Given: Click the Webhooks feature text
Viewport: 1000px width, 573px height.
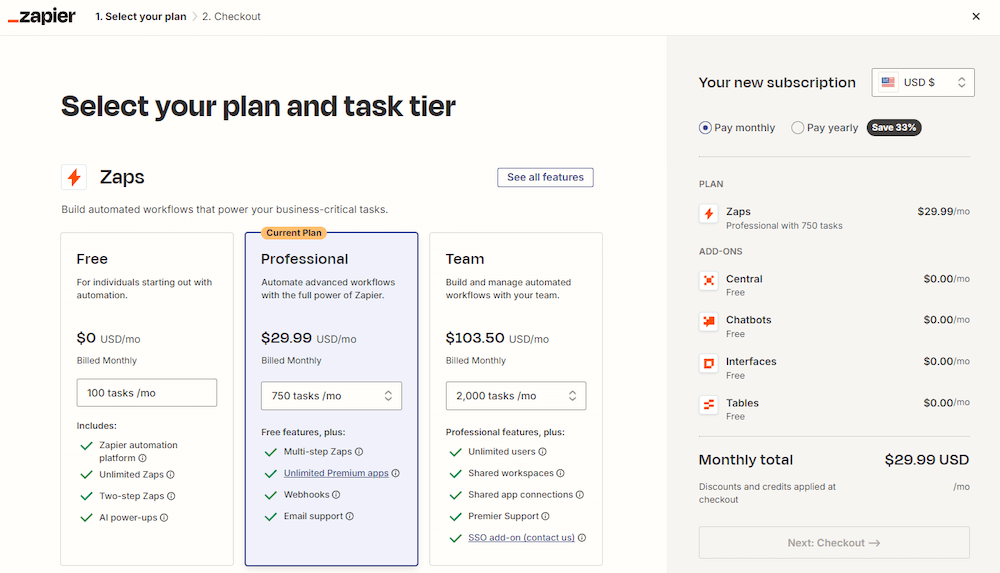Looking at the screenshot, I should 307,495.
